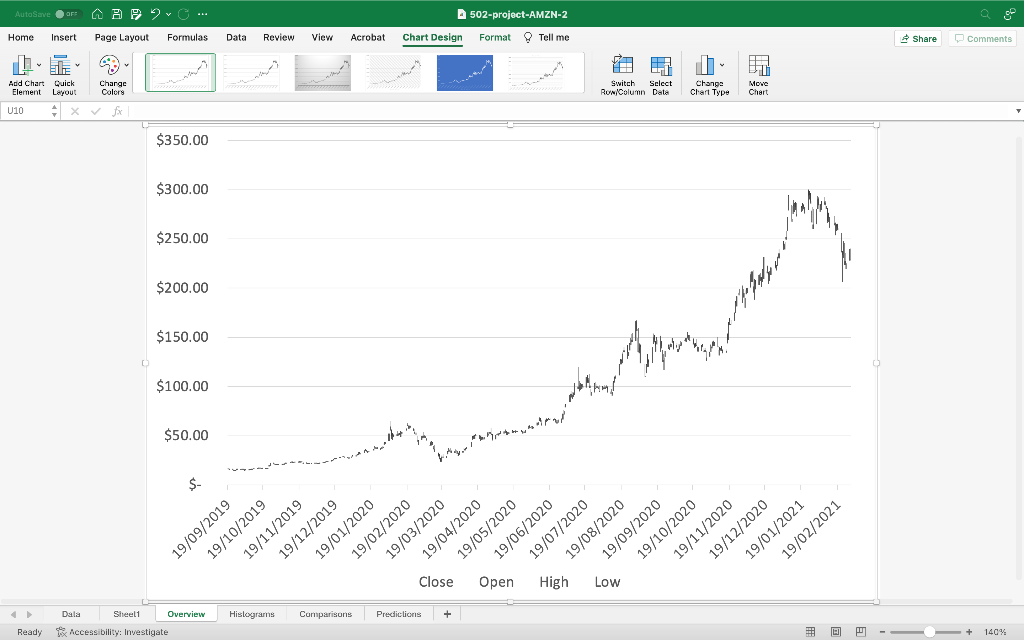Screen dimensions: 1024x640
Task: Click the Share button
Action: (917, 37)
